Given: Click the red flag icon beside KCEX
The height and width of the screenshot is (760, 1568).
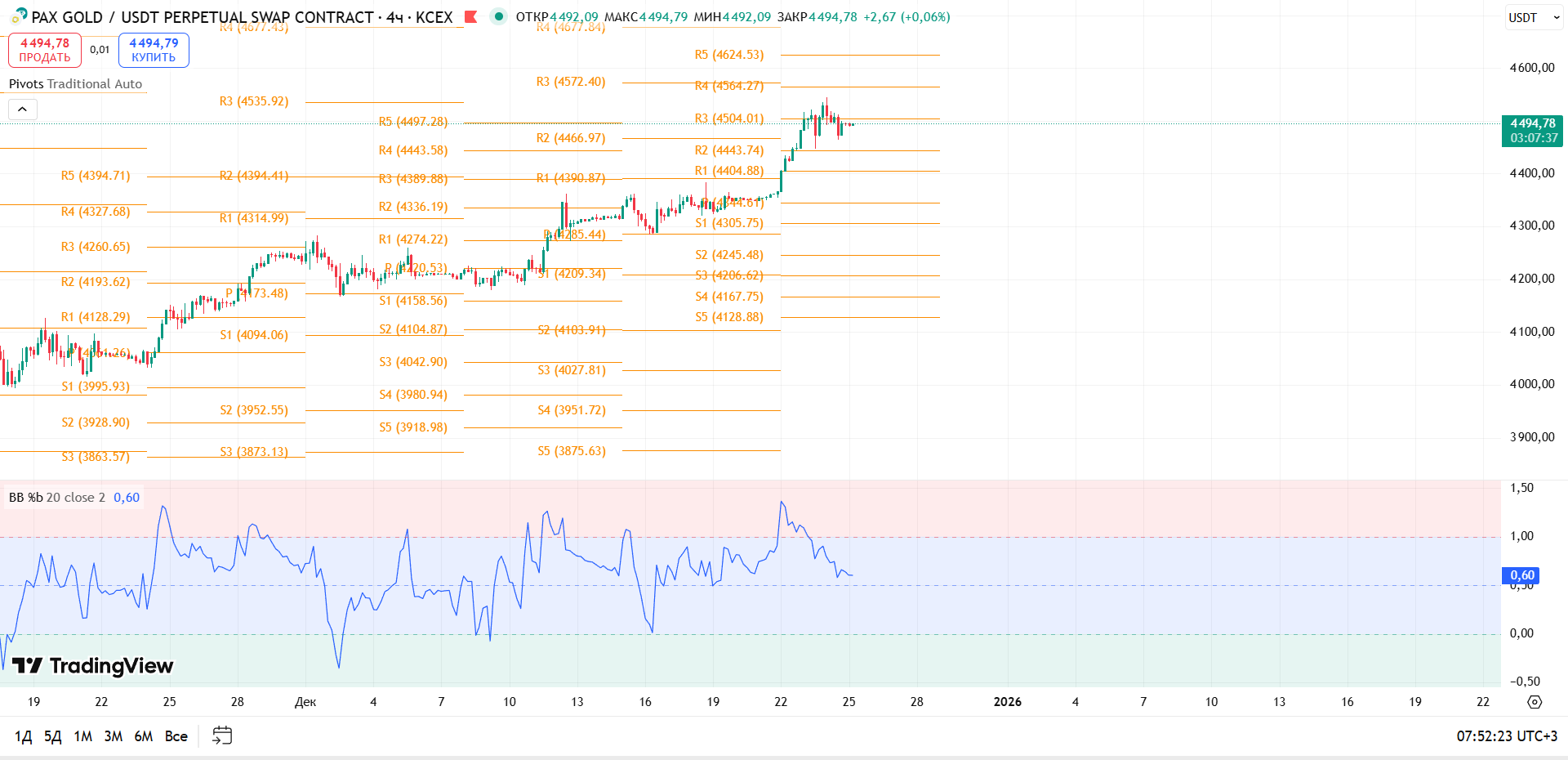Looking at the screenshot, I should tap(470, 16).
